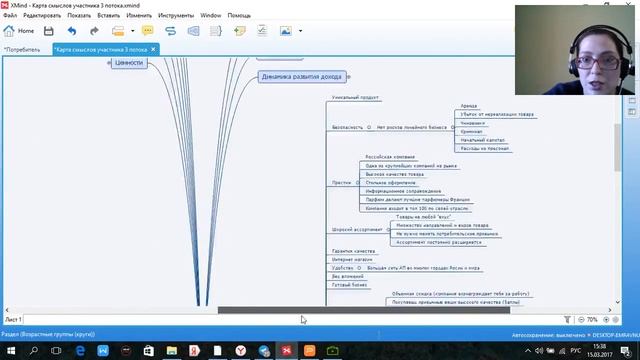Click the checklist task icon in the toolbar

click(262, 31)
